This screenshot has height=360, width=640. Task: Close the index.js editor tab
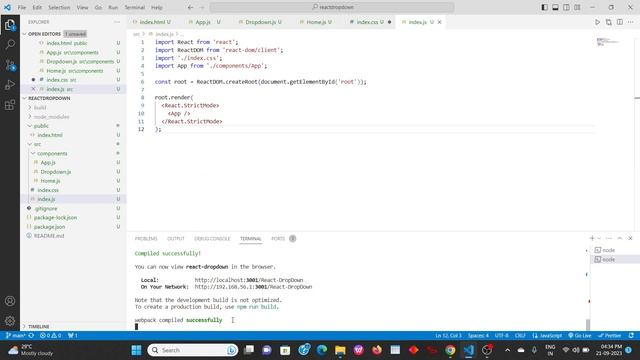[440, 22]
